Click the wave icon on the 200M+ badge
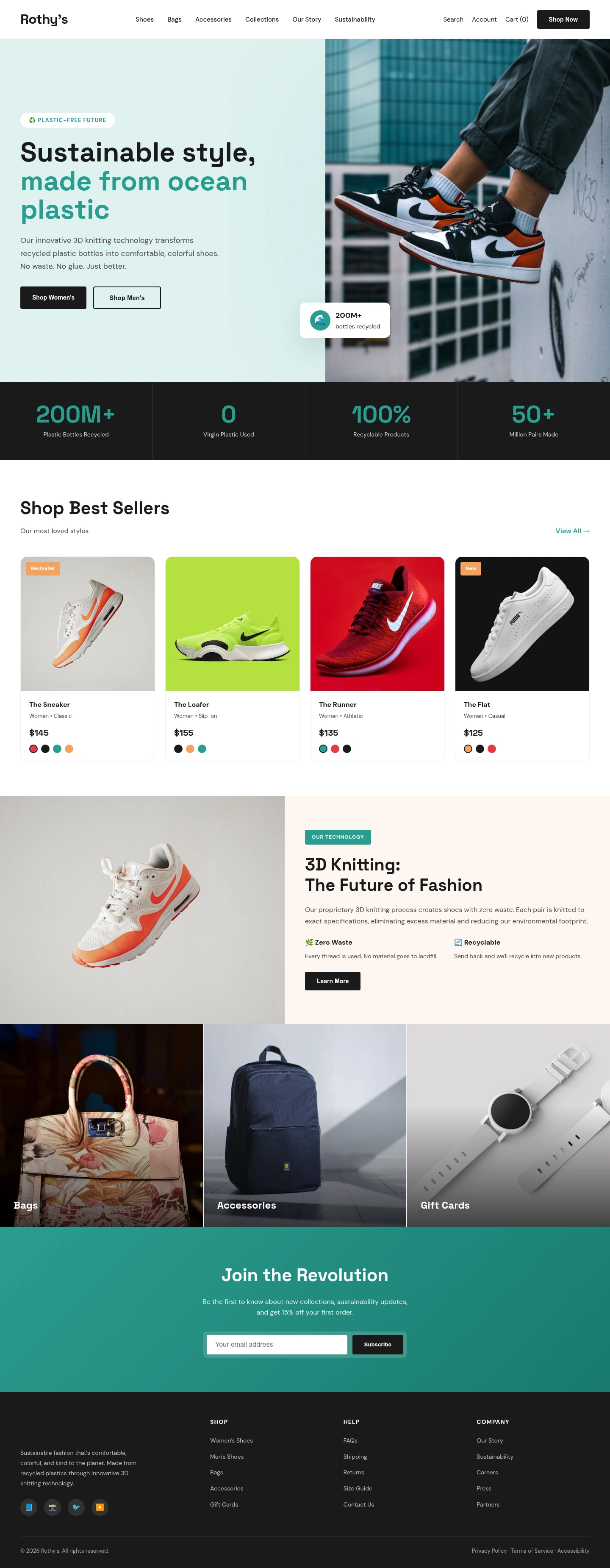 click(x=320, y=320)
